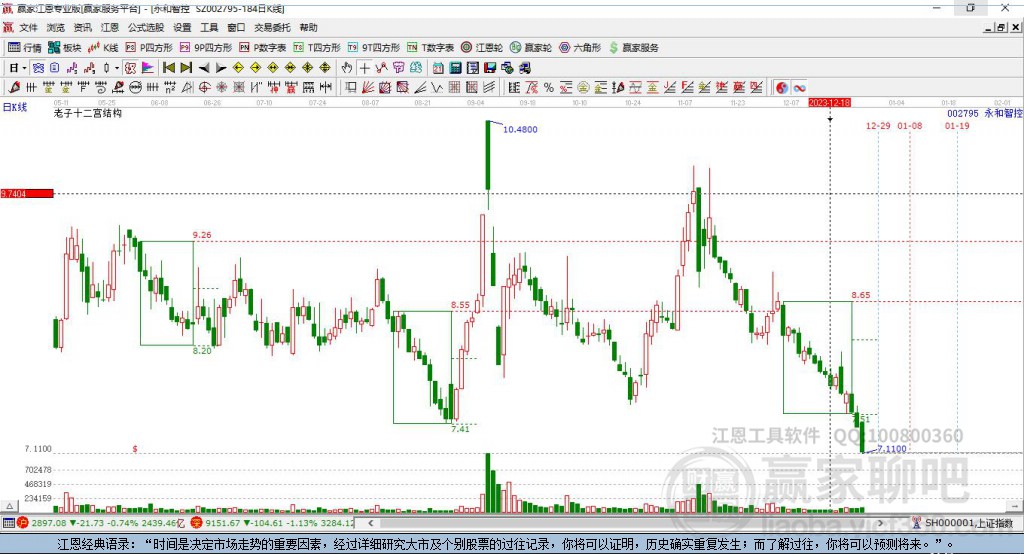1024x554 pixels.
Task: Open the 浏览 menu
Action: tap(56, 27)
